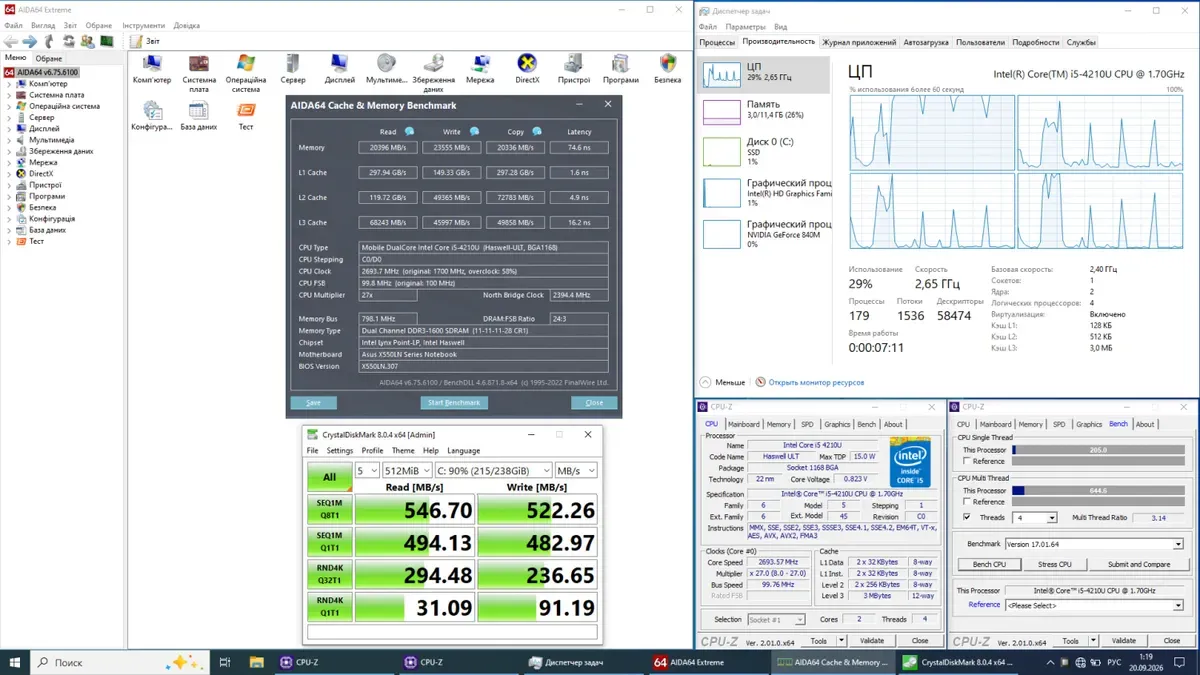Click the info bubble next to Read
The height and width of the screenshot is (675, 1200).
click(x=407, y=132)
